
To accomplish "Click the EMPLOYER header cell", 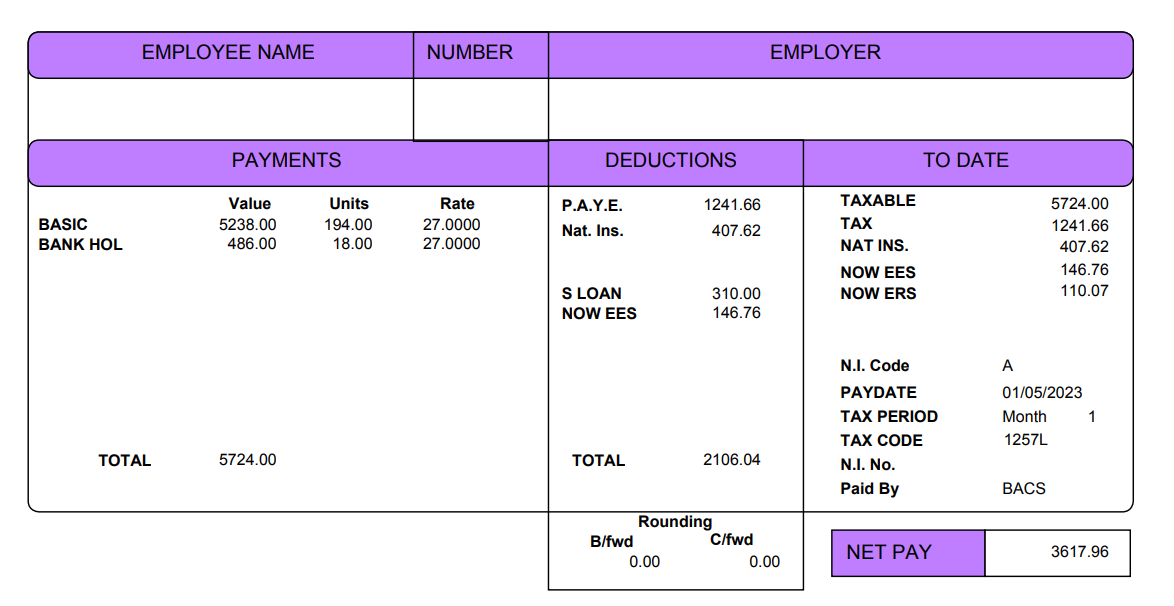I will coord(825,54).
